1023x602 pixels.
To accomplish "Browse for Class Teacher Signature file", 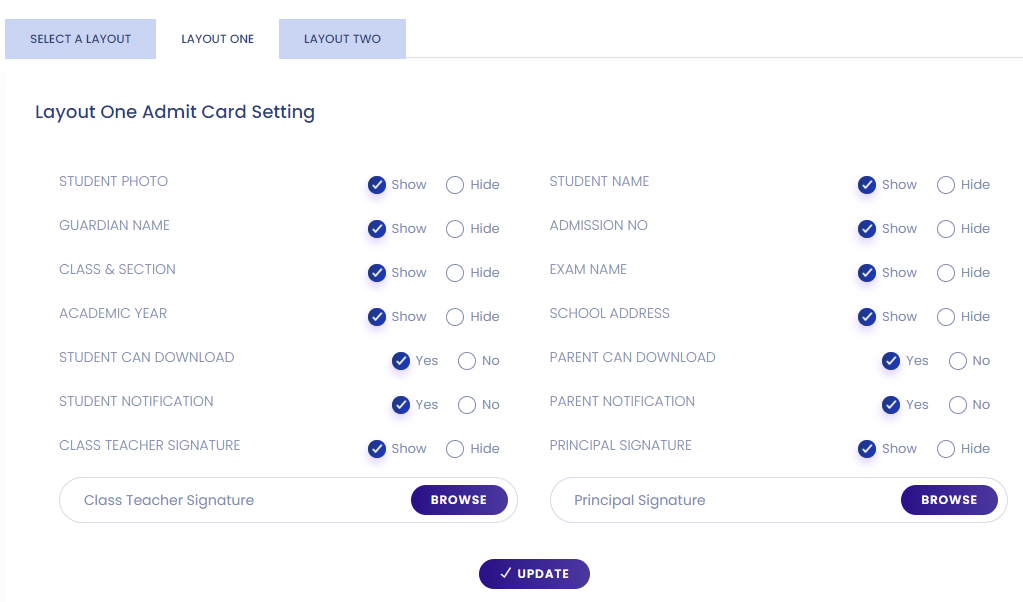I will tap(459, 500).
